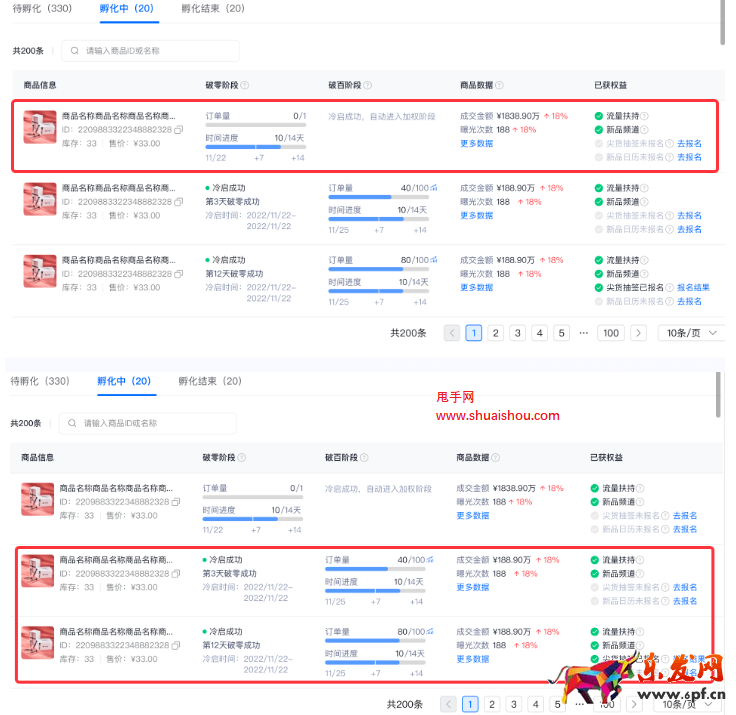Open 破零阶段 help icon in upper panel header

245,85
